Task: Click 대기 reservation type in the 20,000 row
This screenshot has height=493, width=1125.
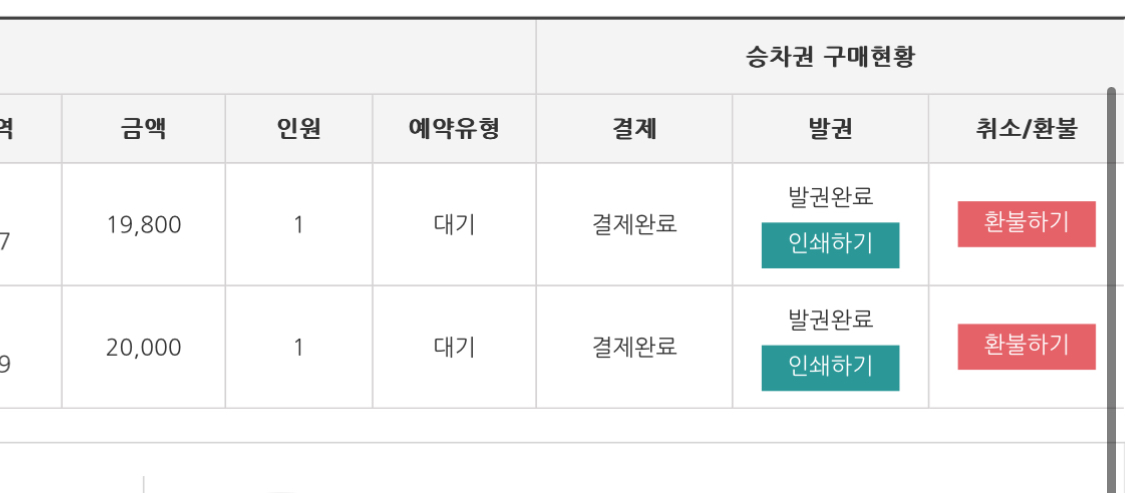Action: [x=454, y=347]
